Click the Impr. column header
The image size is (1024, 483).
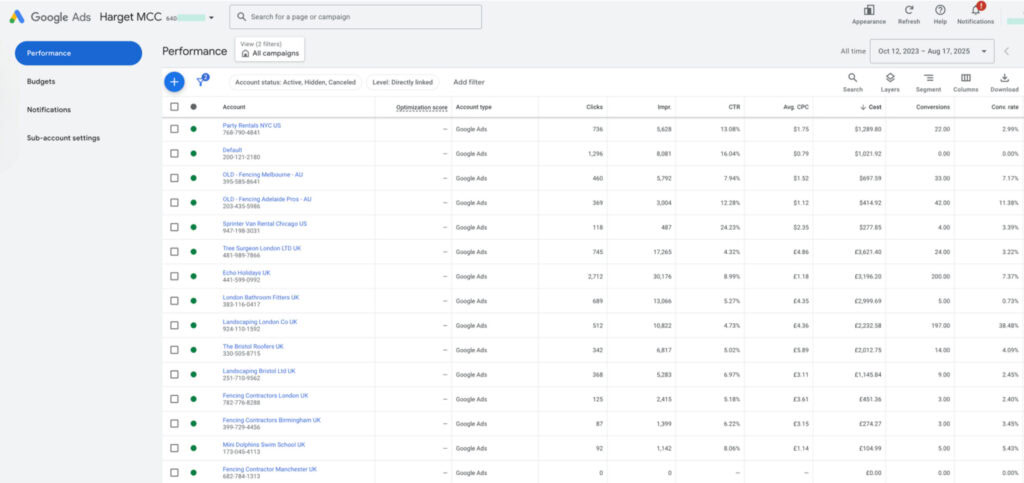pos(664,107)
